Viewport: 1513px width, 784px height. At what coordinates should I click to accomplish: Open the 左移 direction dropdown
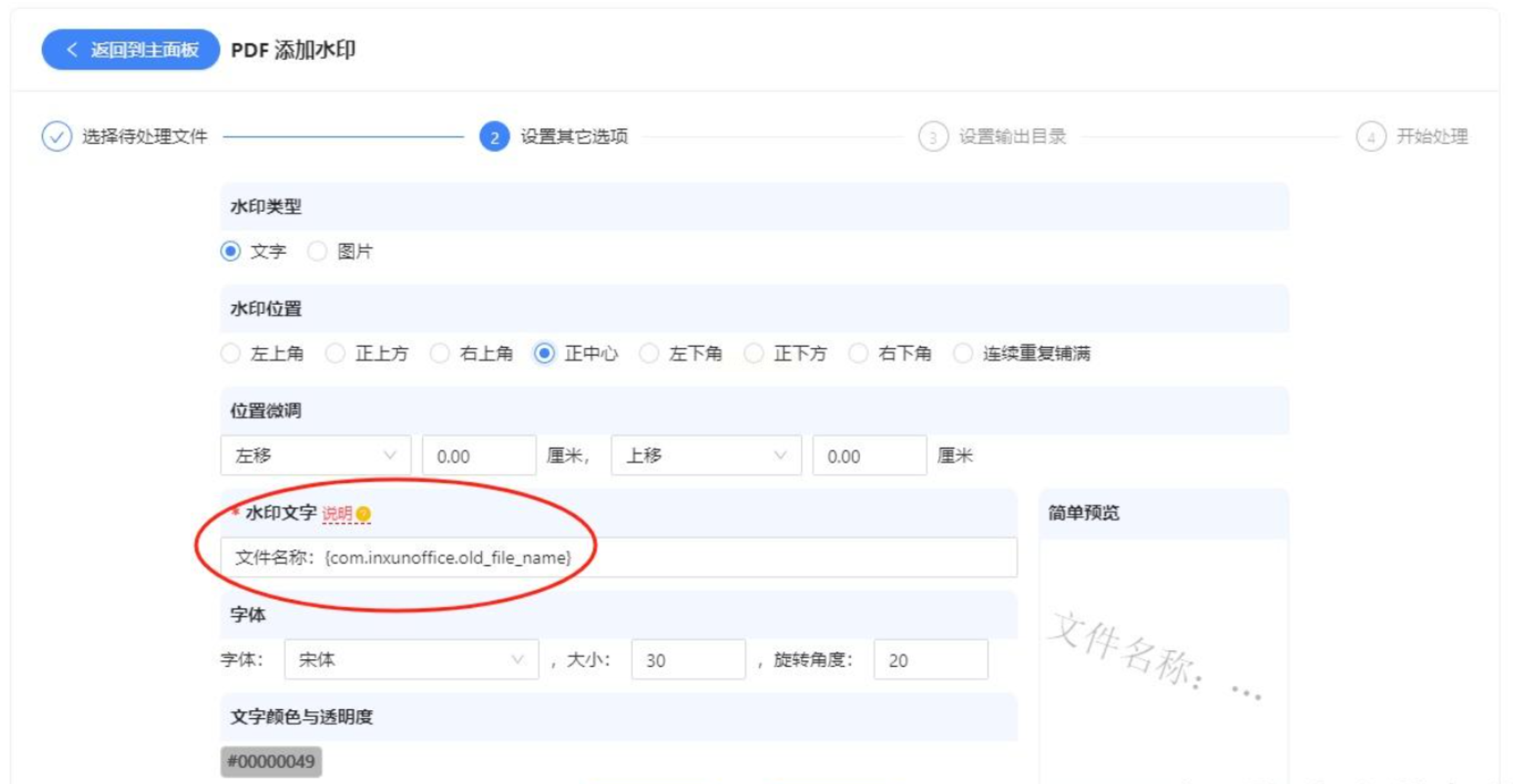tap(315, 455)
